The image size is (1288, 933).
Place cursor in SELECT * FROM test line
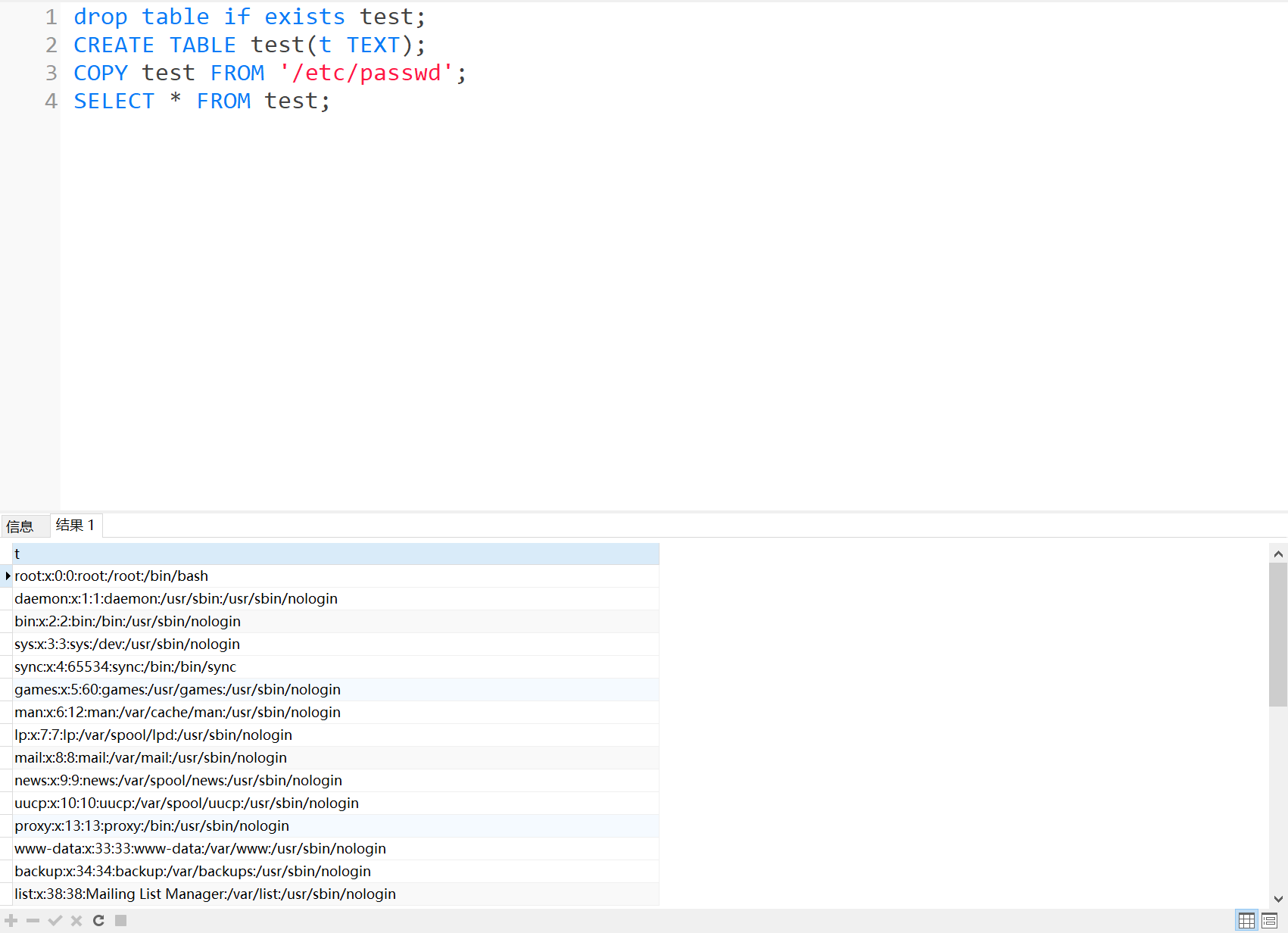[x=202, y=101]
